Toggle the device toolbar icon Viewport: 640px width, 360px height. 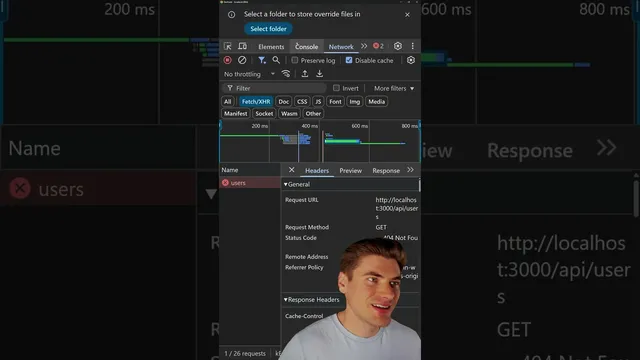(242, 46)
